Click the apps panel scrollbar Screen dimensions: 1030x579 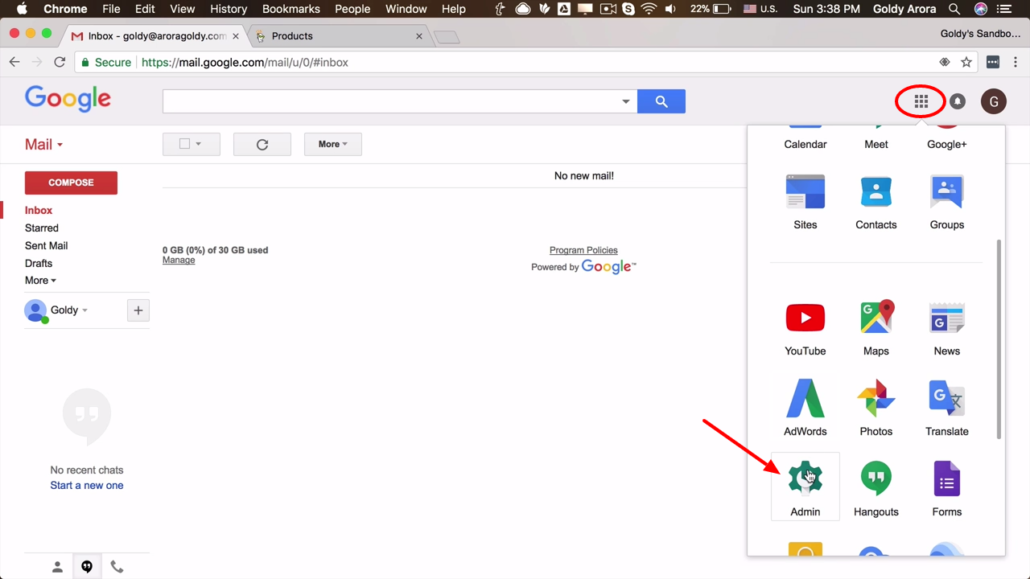(x=999, y=339)
